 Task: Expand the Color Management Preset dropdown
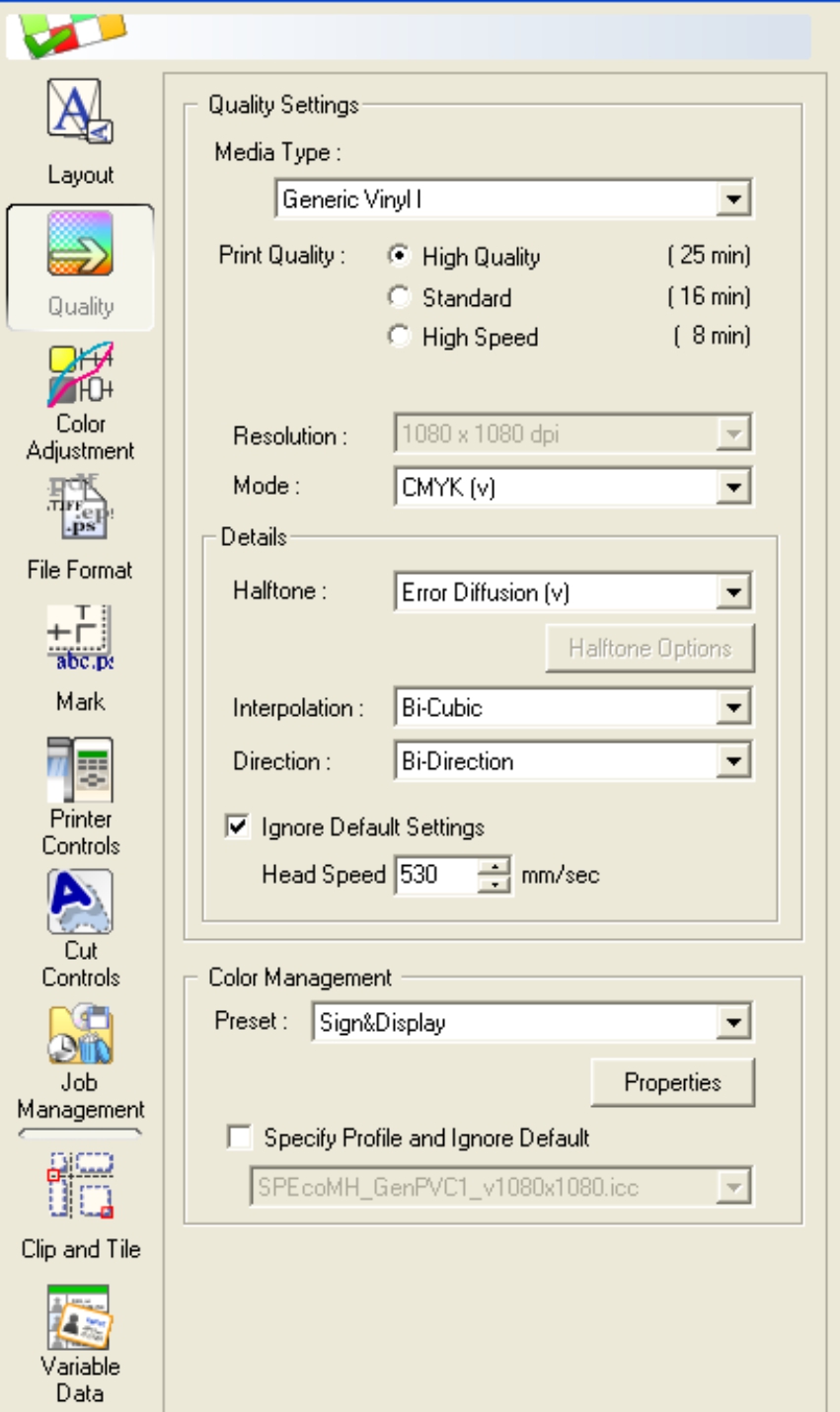pyautogui.click(x=732, y=1023)
